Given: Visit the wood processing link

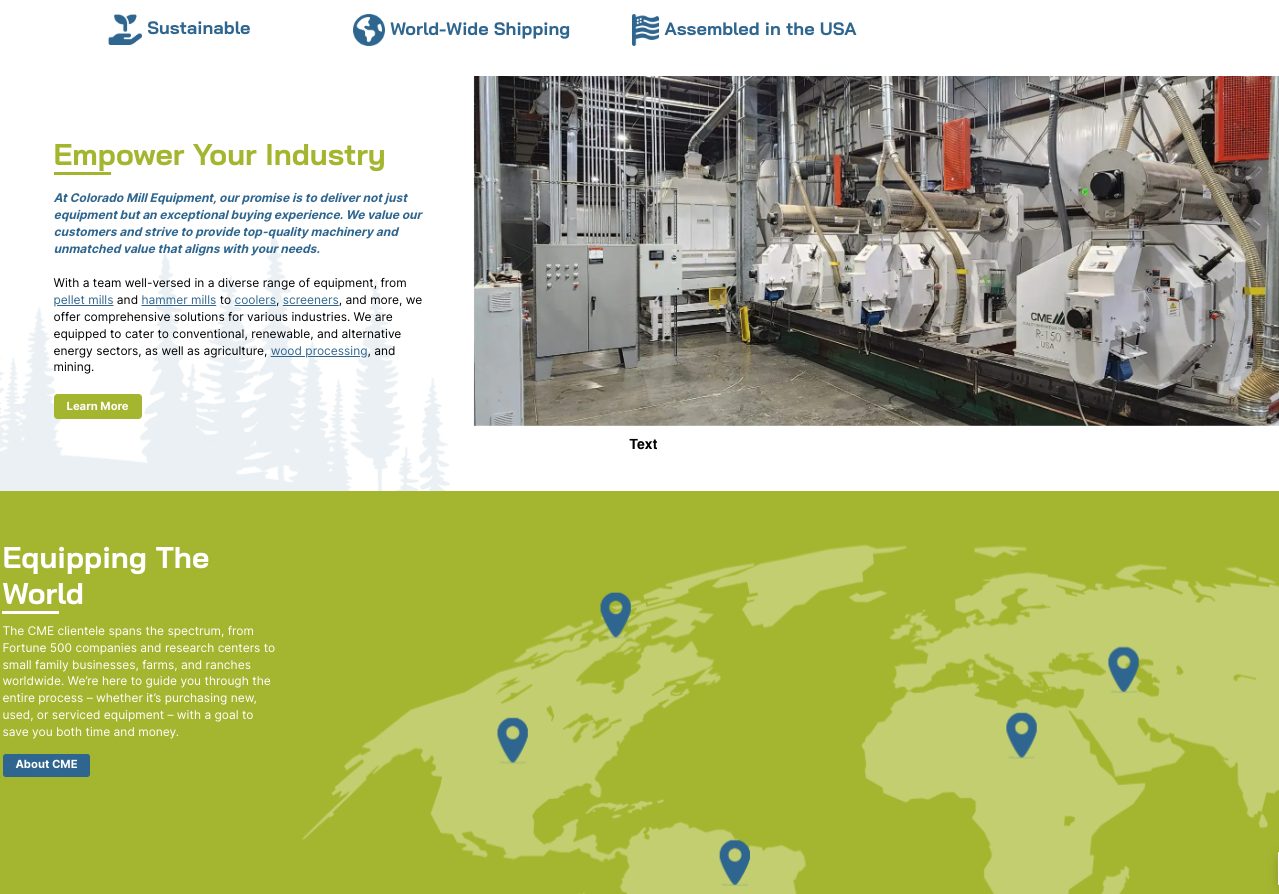Looking at the screenshot, I should pos(319,351).
